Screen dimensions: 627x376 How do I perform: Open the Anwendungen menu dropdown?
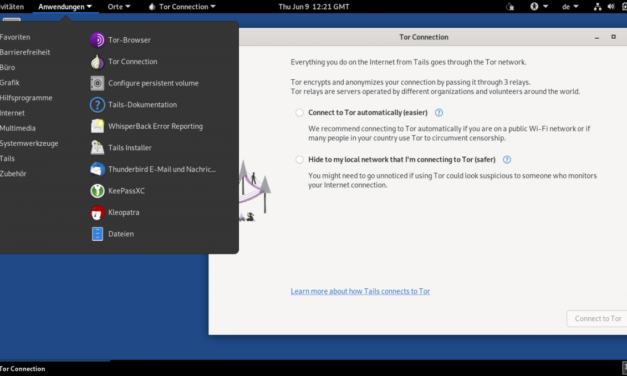[65, 7]
